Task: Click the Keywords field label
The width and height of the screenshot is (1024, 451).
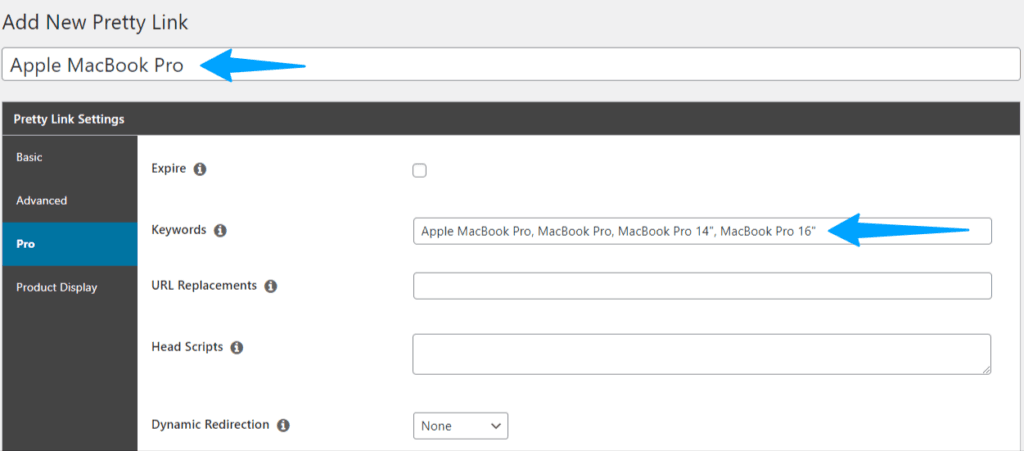Action: (179, 230)
